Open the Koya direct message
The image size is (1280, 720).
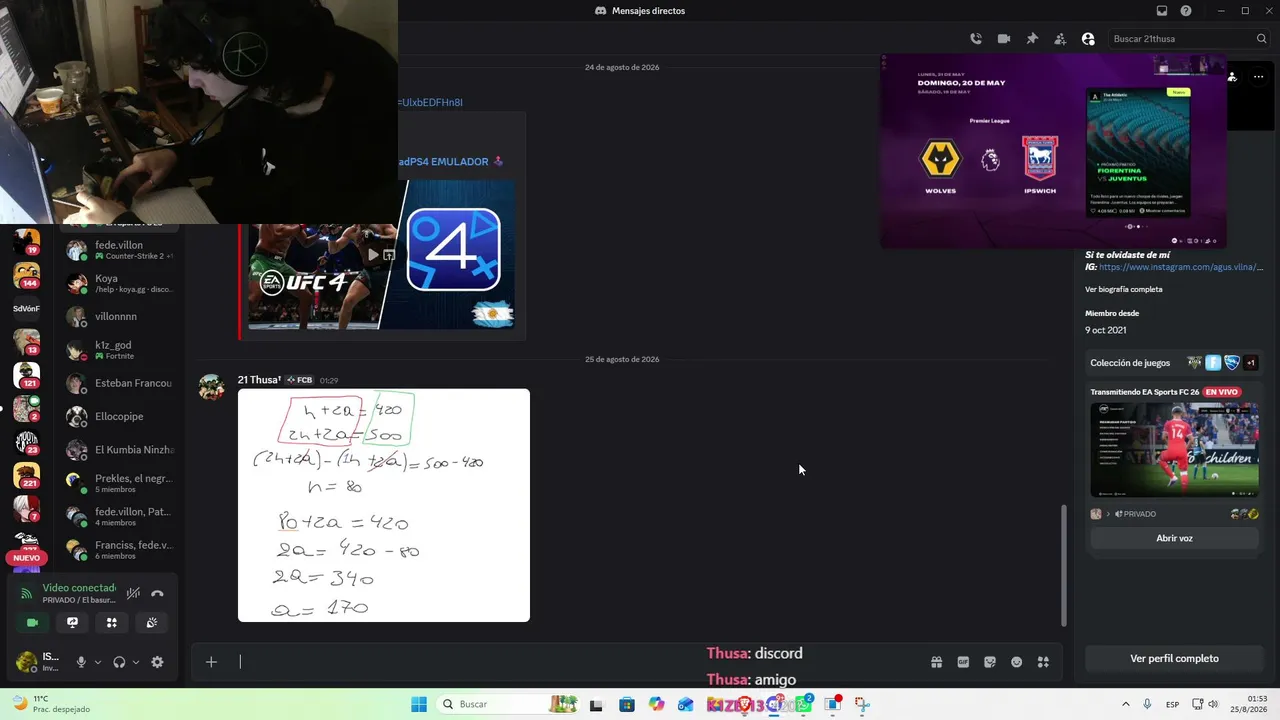click(119, 283)
